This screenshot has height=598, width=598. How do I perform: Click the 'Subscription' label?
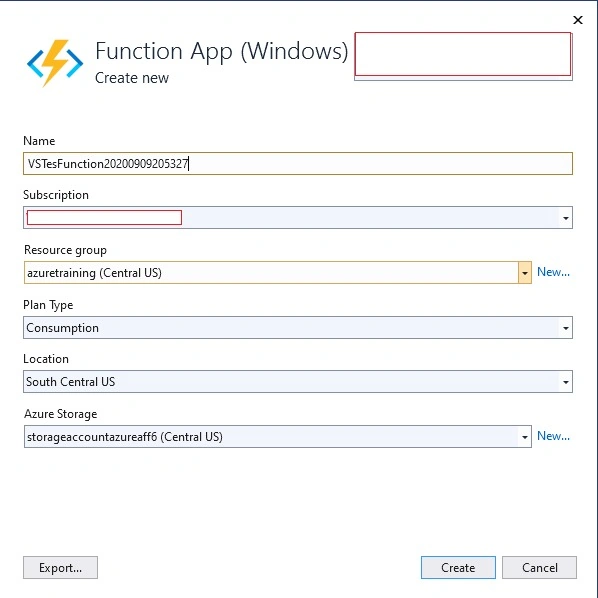coord(56,195)
